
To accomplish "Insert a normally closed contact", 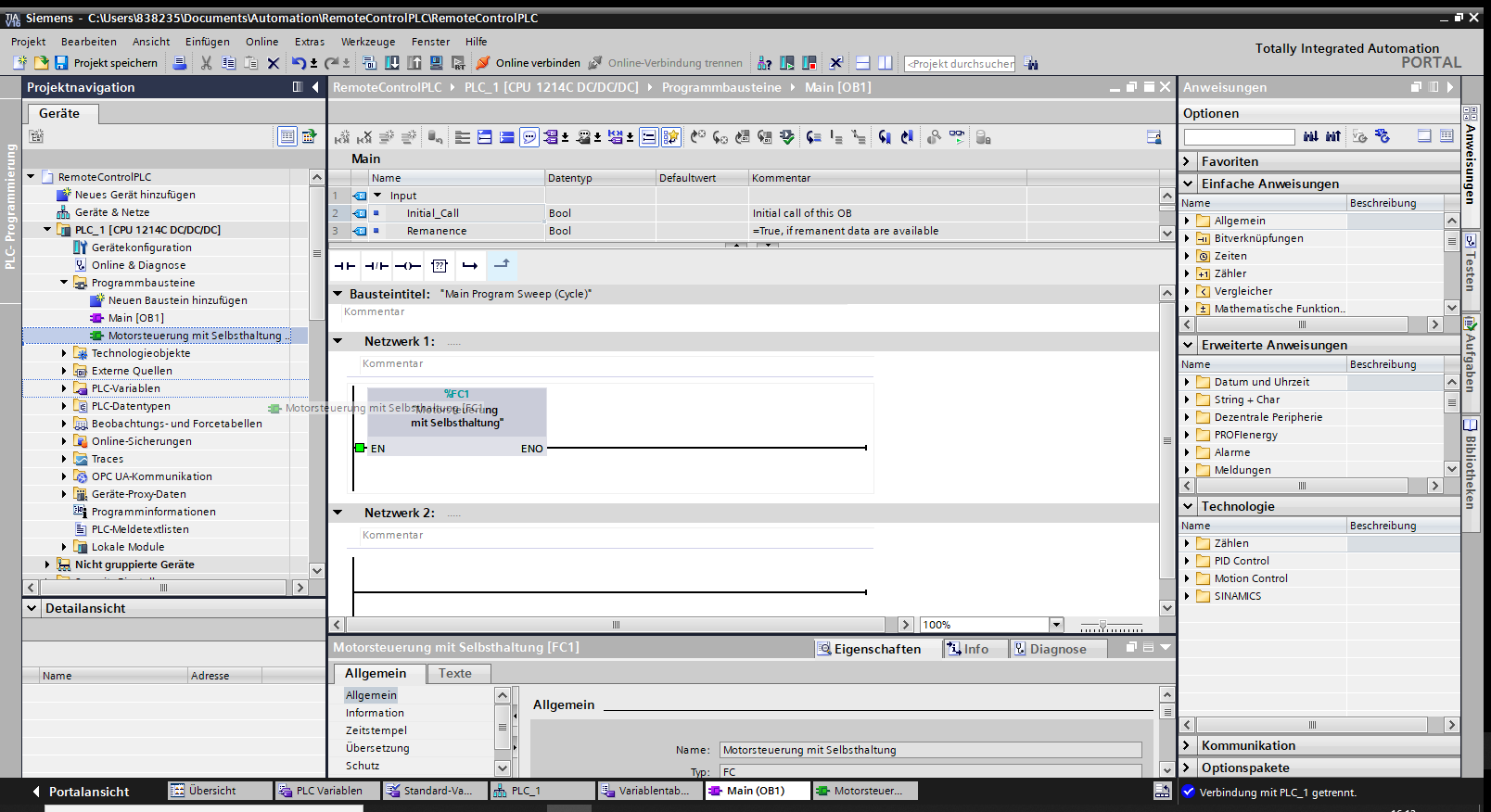I will 376,266.
